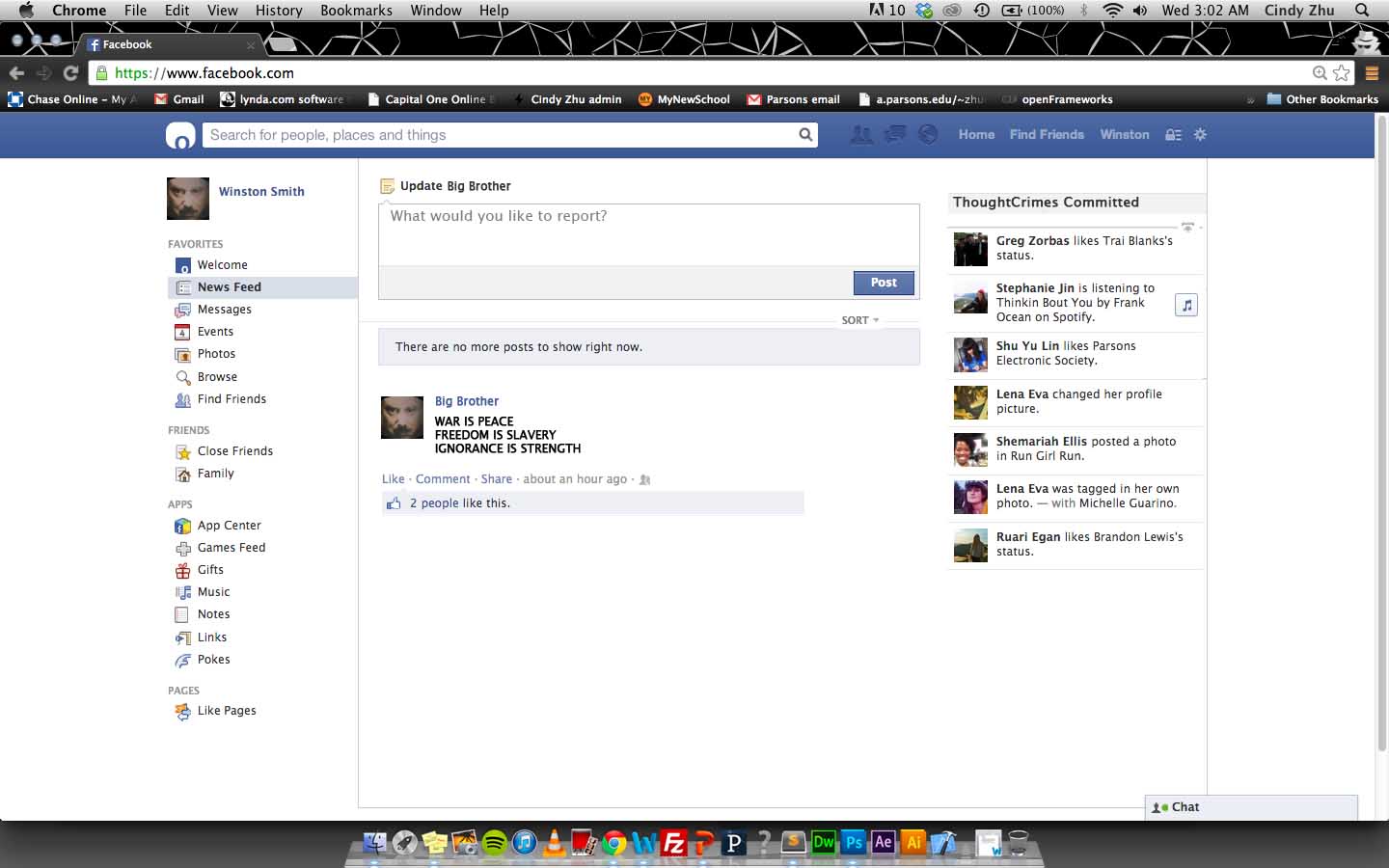Open friend requests icon in blue bar

click(861, 135)
